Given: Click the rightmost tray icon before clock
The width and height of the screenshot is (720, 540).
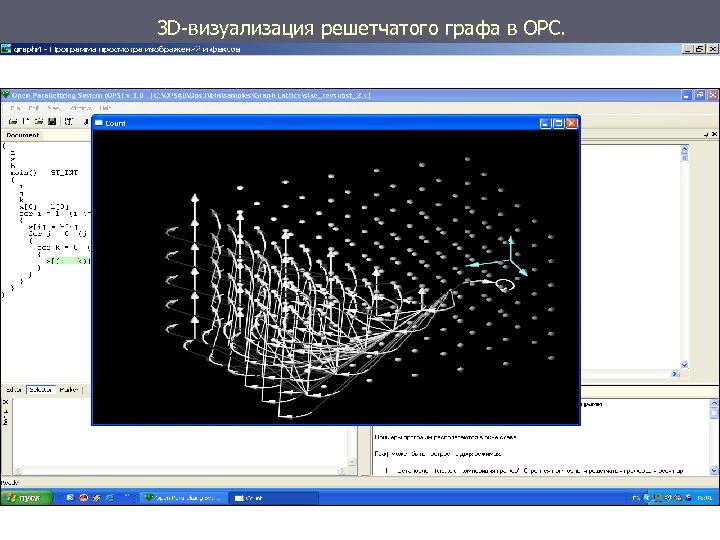Looking at the screenshot, I should [688, 498].
